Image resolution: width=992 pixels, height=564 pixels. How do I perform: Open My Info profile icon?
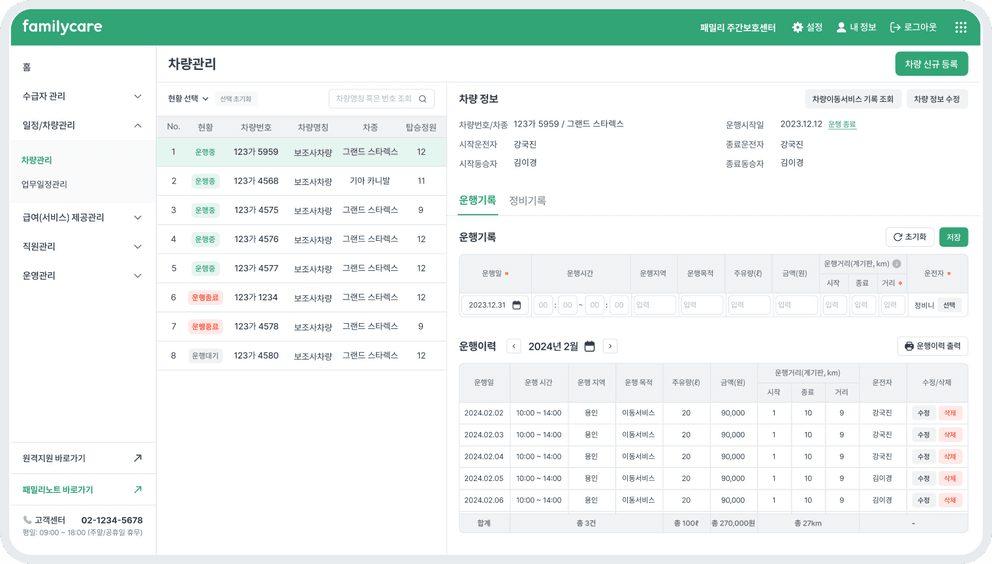(x=841, y=27)
